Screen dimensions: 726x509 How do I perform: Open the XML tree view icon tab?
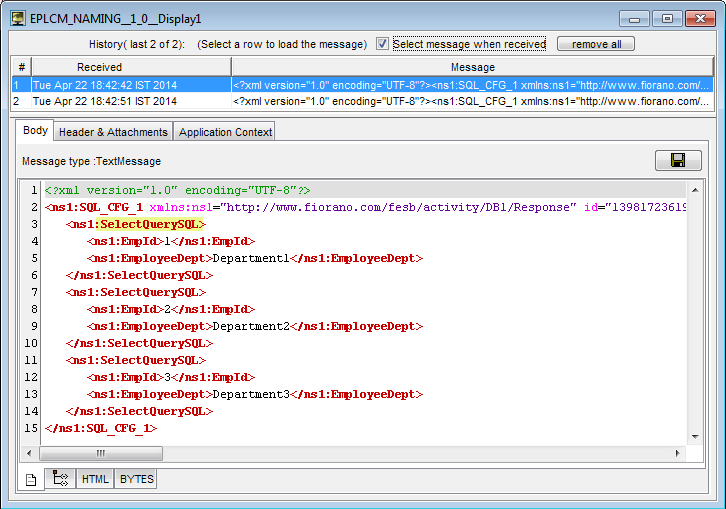coord(60,479)
